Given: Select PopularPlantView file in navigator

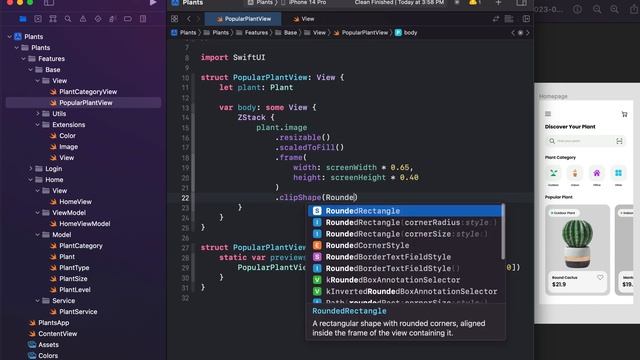Looking at the screenshot, I should click(83, 103).
